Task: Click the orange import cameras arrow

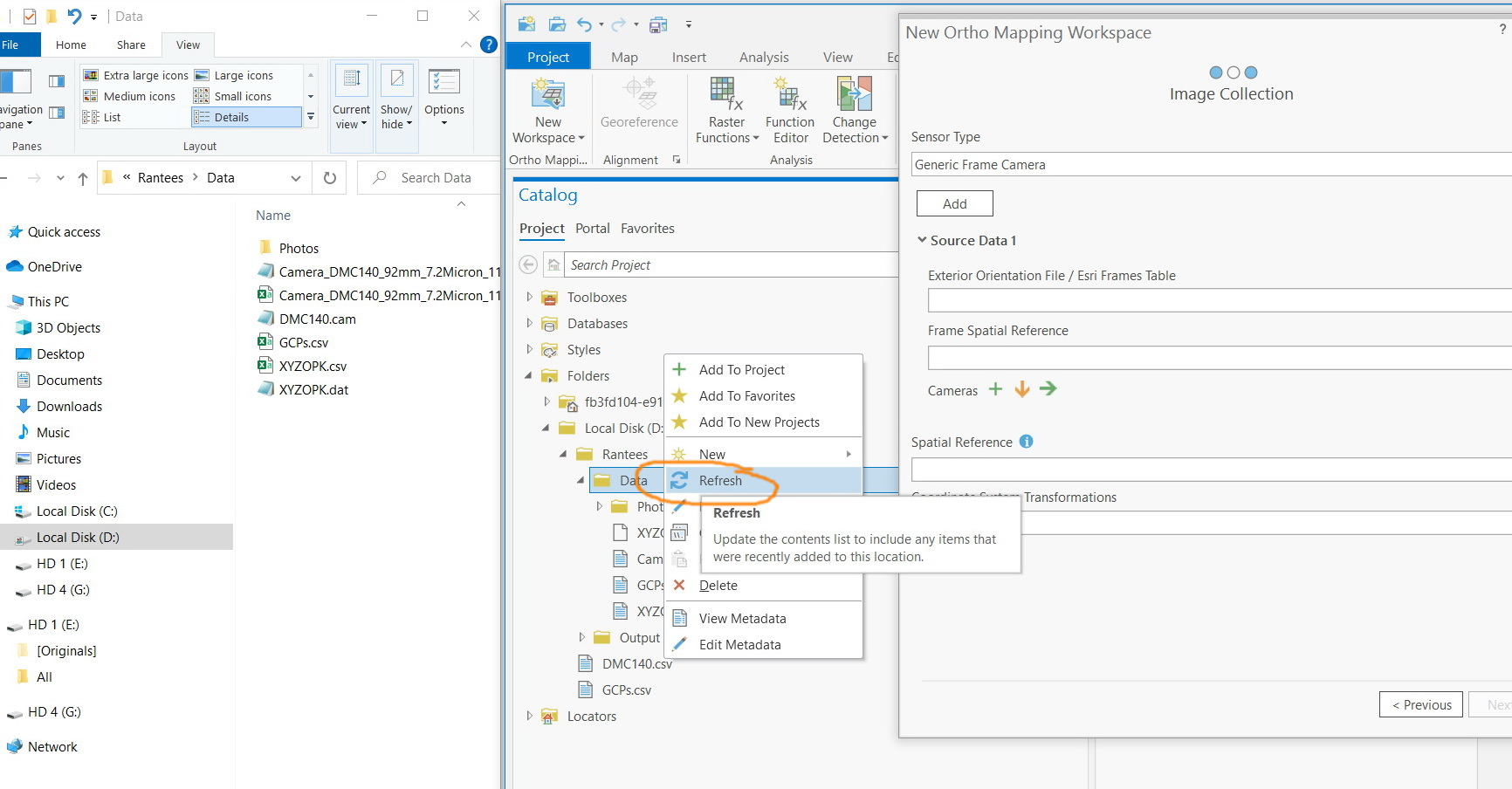Action: click(x=1021, y=389)
